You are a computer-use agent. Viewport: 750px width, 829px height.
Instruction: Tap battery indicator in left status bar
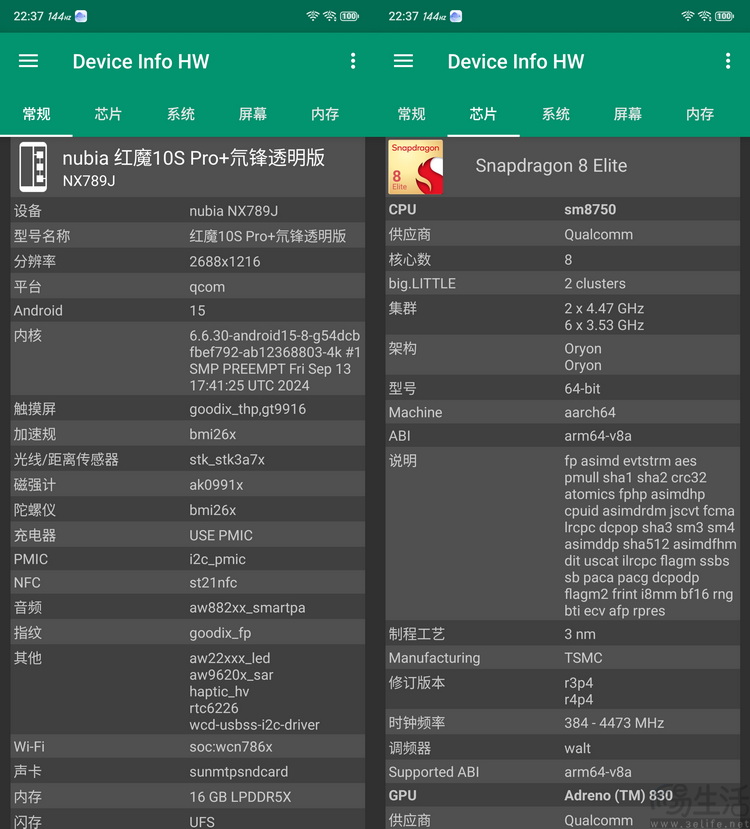(x=349, y=16)
